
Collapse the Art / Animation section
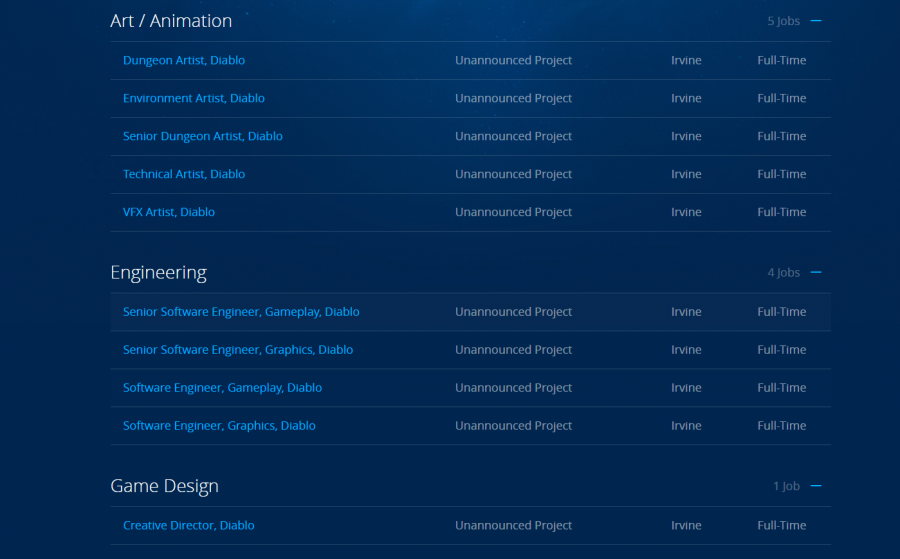coord(816,21)
